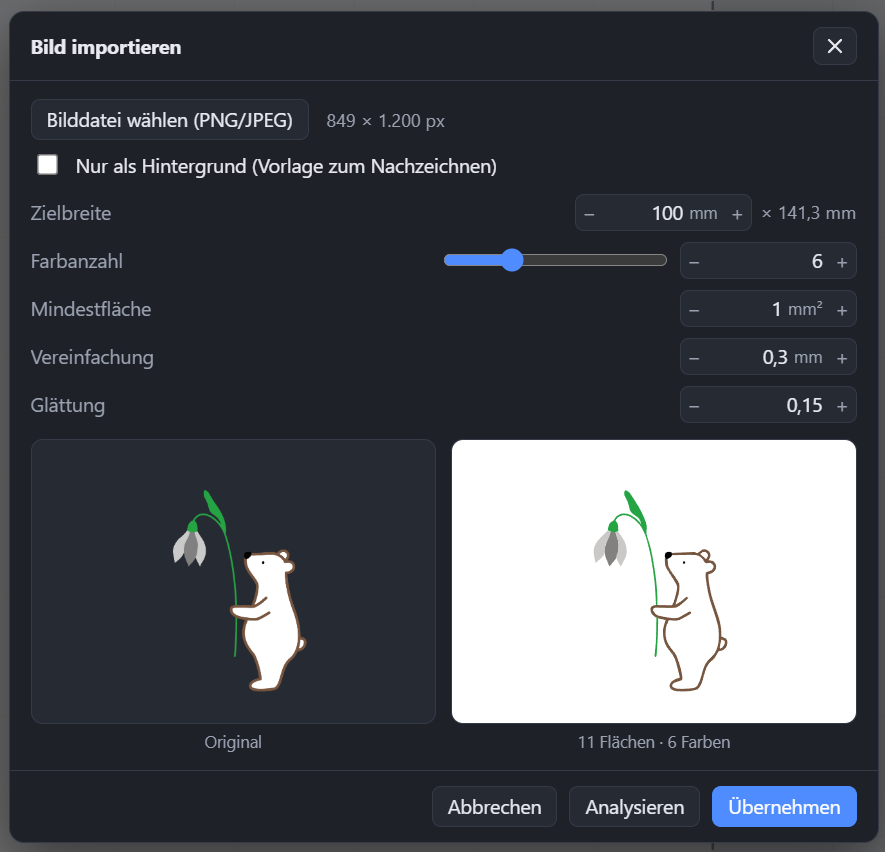Increase Zielbreite with the plus icon

pos(737,214)
